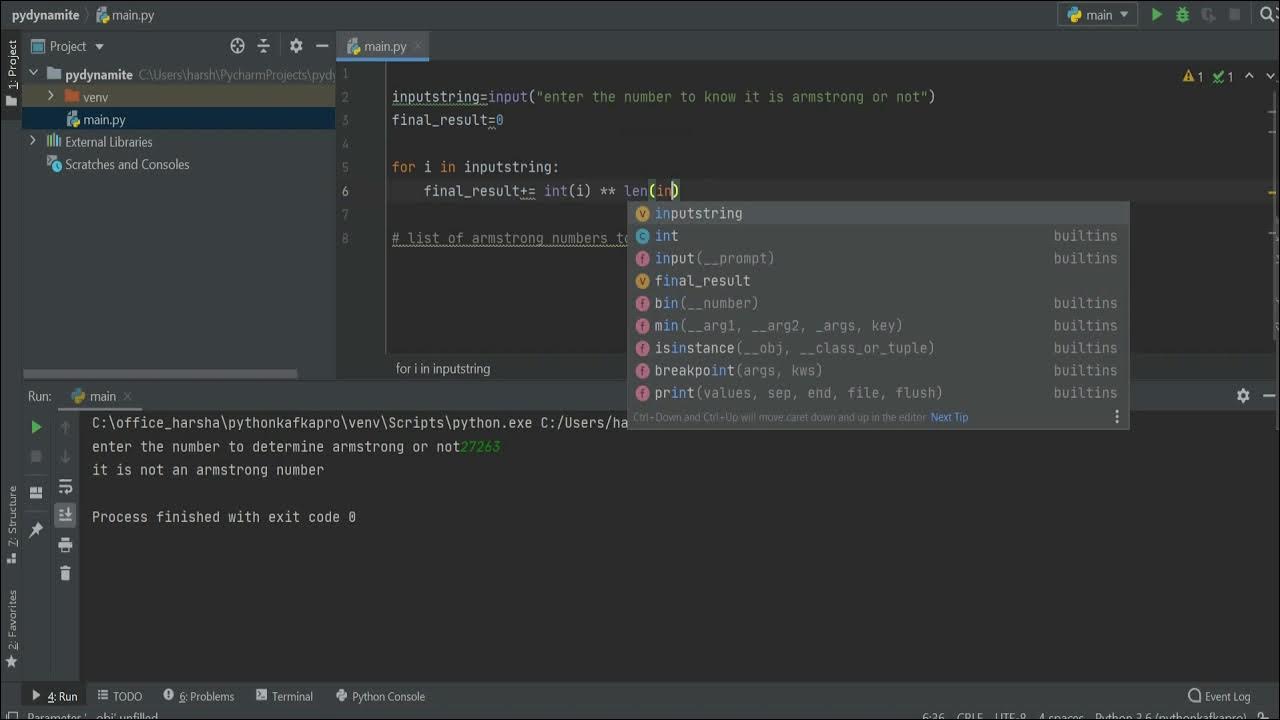
Task: Choose int builtin from completion list
Action: tap(878, 236)
